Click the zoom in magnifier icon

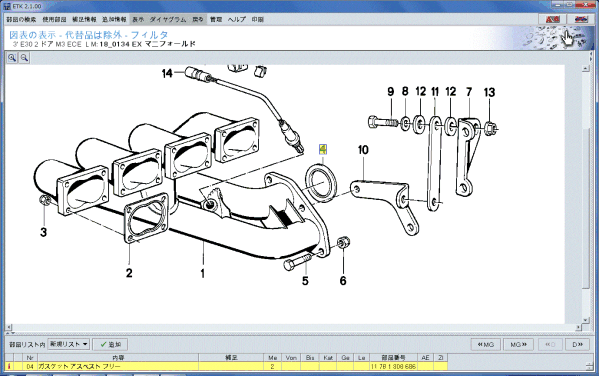(12, 58)
